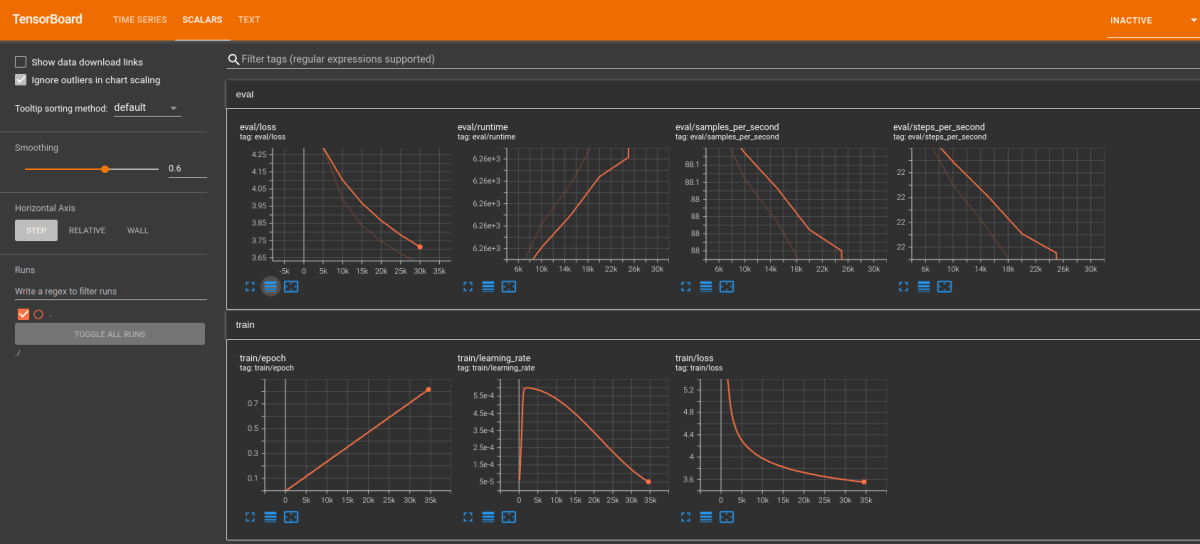This screenshot has height=544, width=1200.
Task: Focus the regex filter runs field
Action: pyautogui.click(x=110, y=291)
